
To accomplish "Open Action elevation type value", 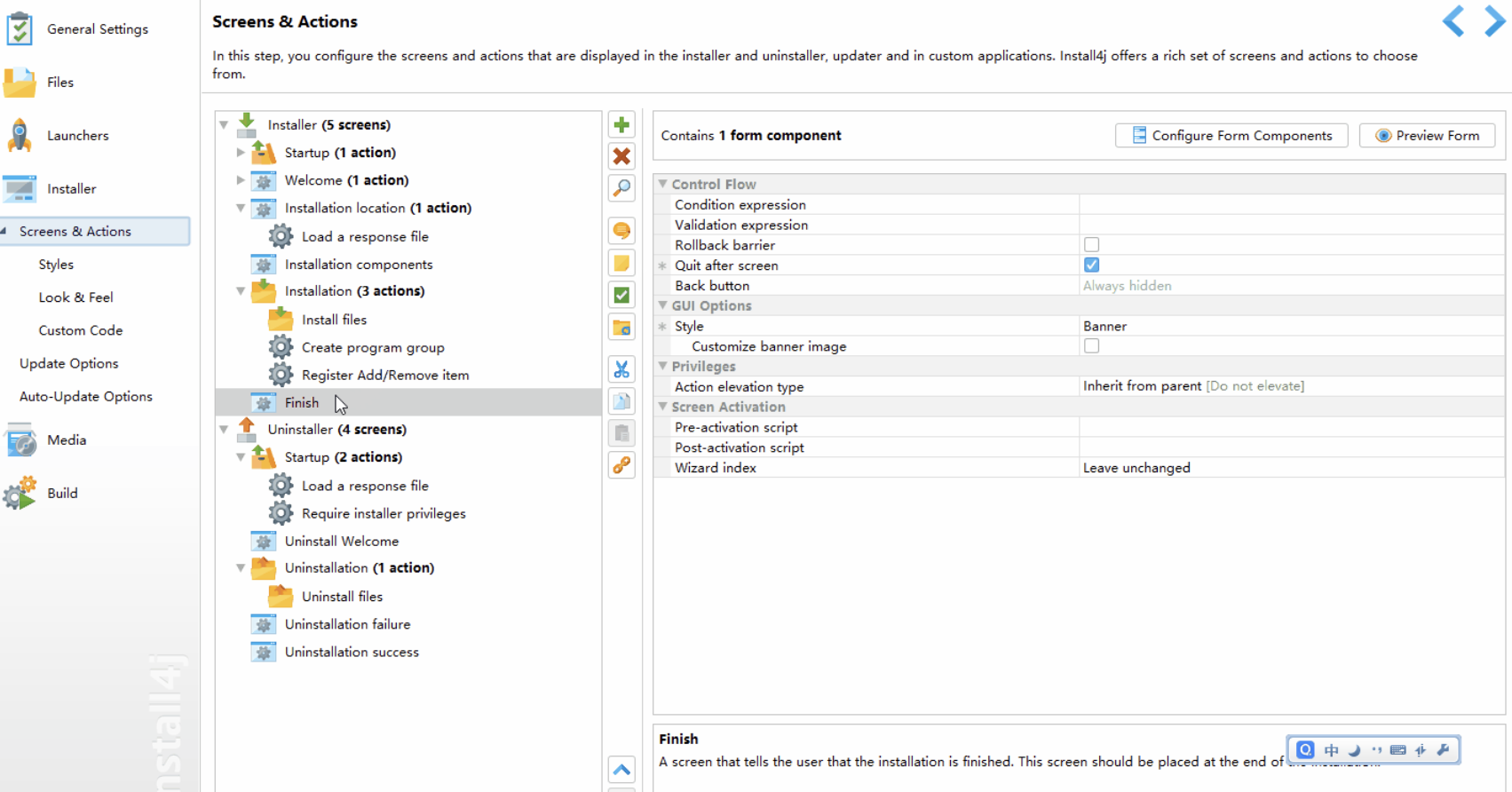I will tap(1292, 386).
